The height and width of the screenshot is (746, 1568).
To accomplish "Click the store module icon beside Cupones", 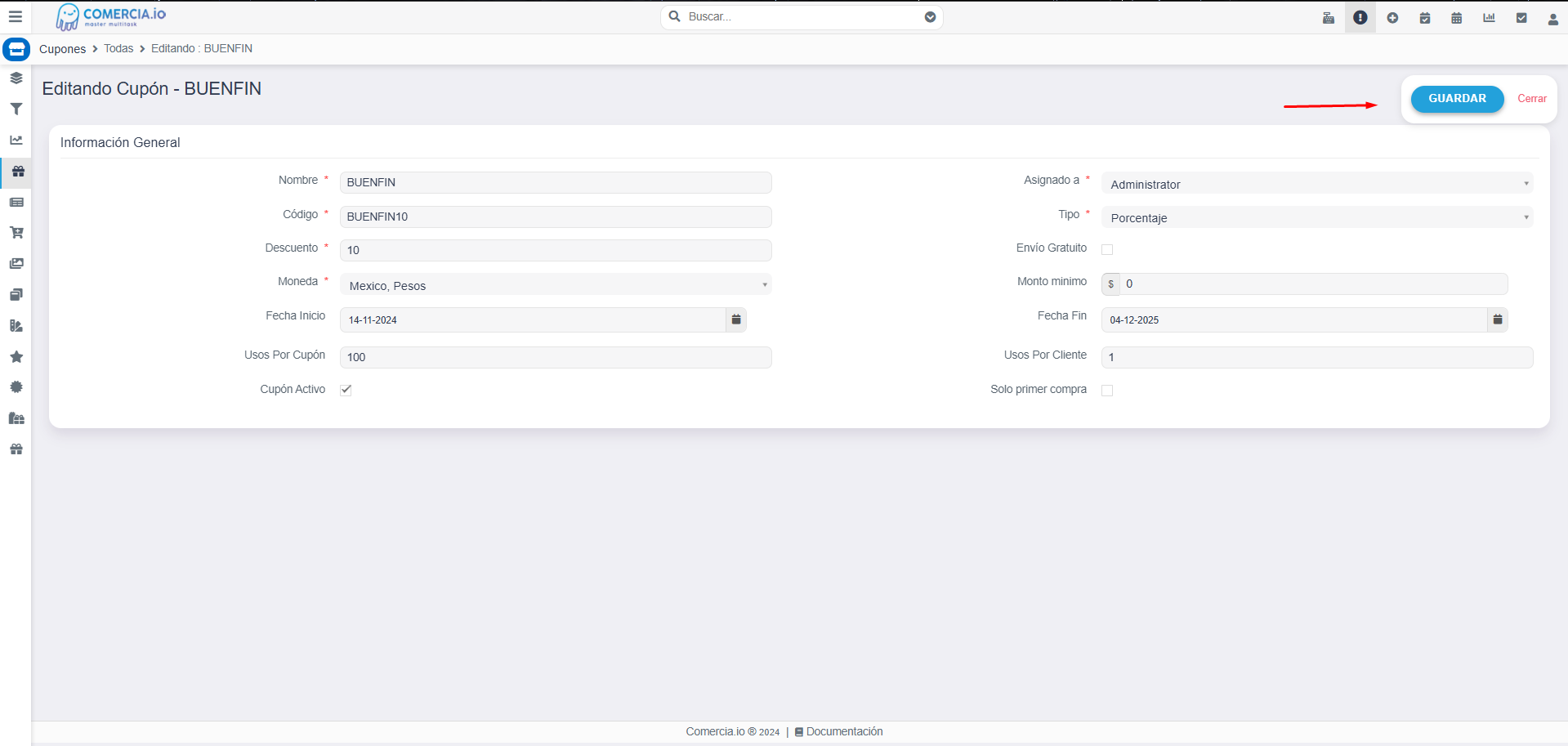I will (16, 49).
